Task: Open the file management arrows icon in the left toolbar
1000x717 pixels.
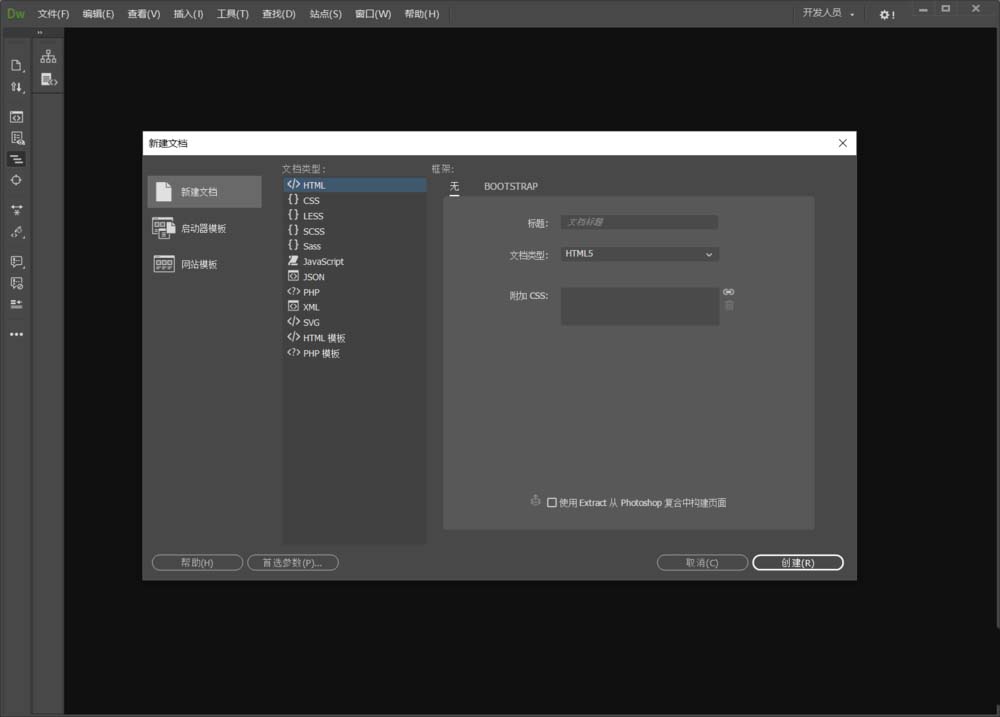Action: [x=17, y=87]
